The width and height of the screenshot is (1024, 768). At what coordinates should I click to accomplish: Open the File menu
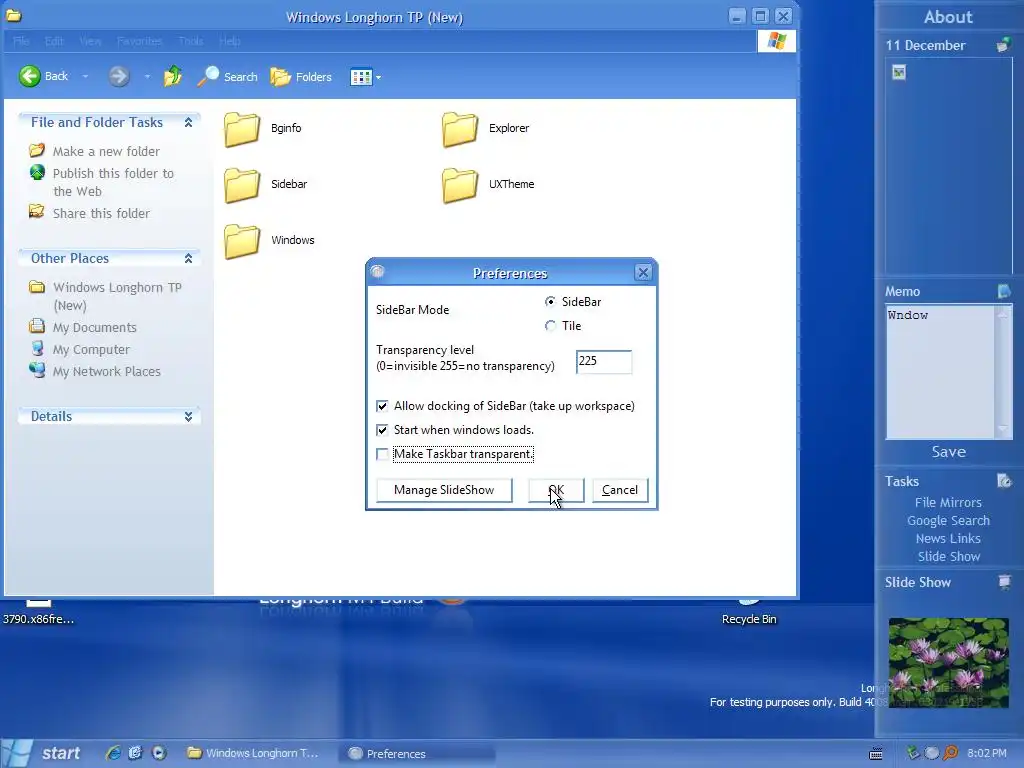(x=21, y=41)
